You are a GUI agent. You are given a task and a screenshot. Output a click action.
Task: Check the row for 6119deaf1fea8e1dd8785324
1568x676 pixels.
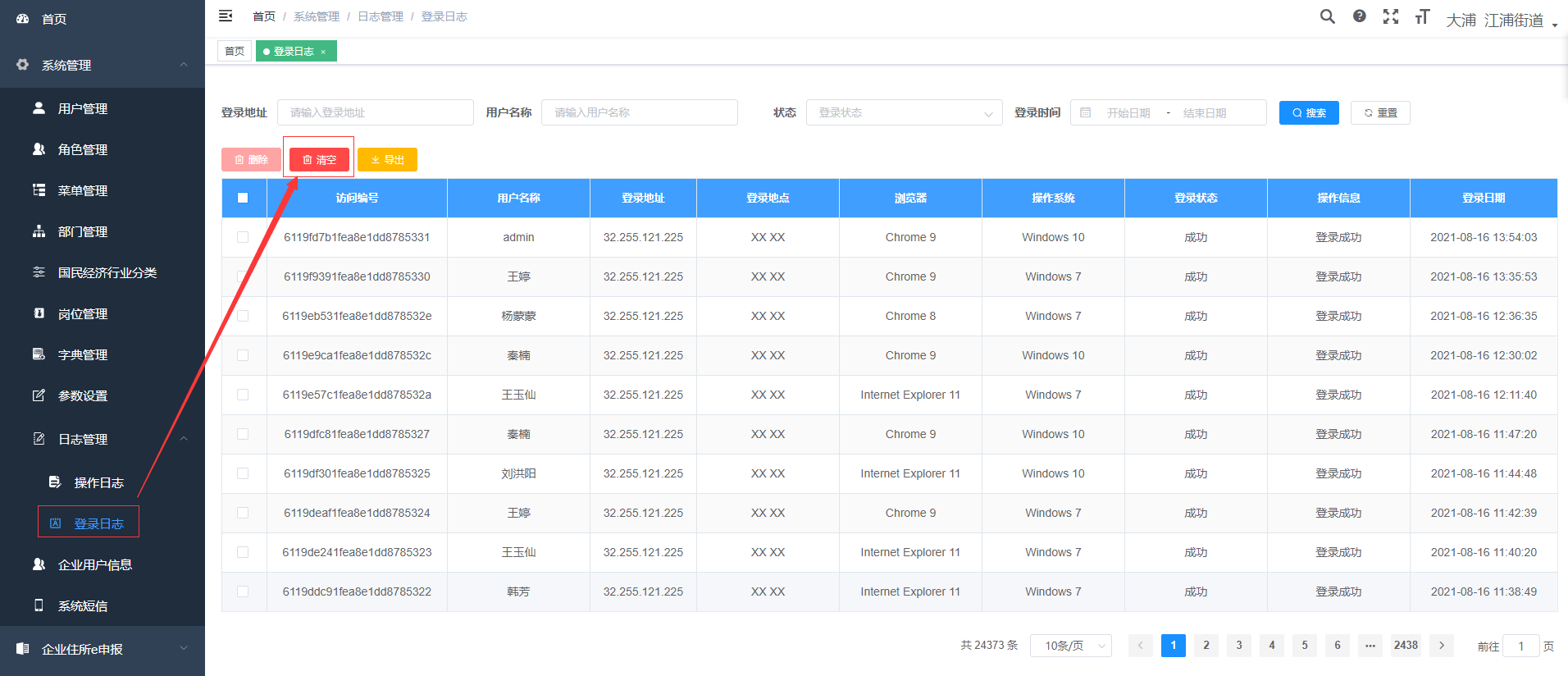tap(243, 513)
